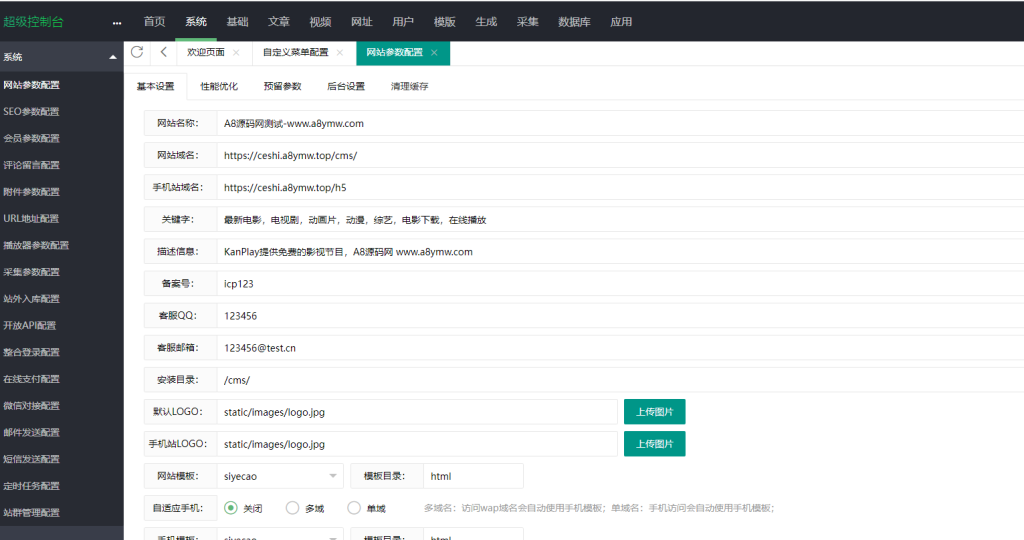Click the 关键字 input field
The height and width of the screenshot is (540, 1024).
[620, 219]
